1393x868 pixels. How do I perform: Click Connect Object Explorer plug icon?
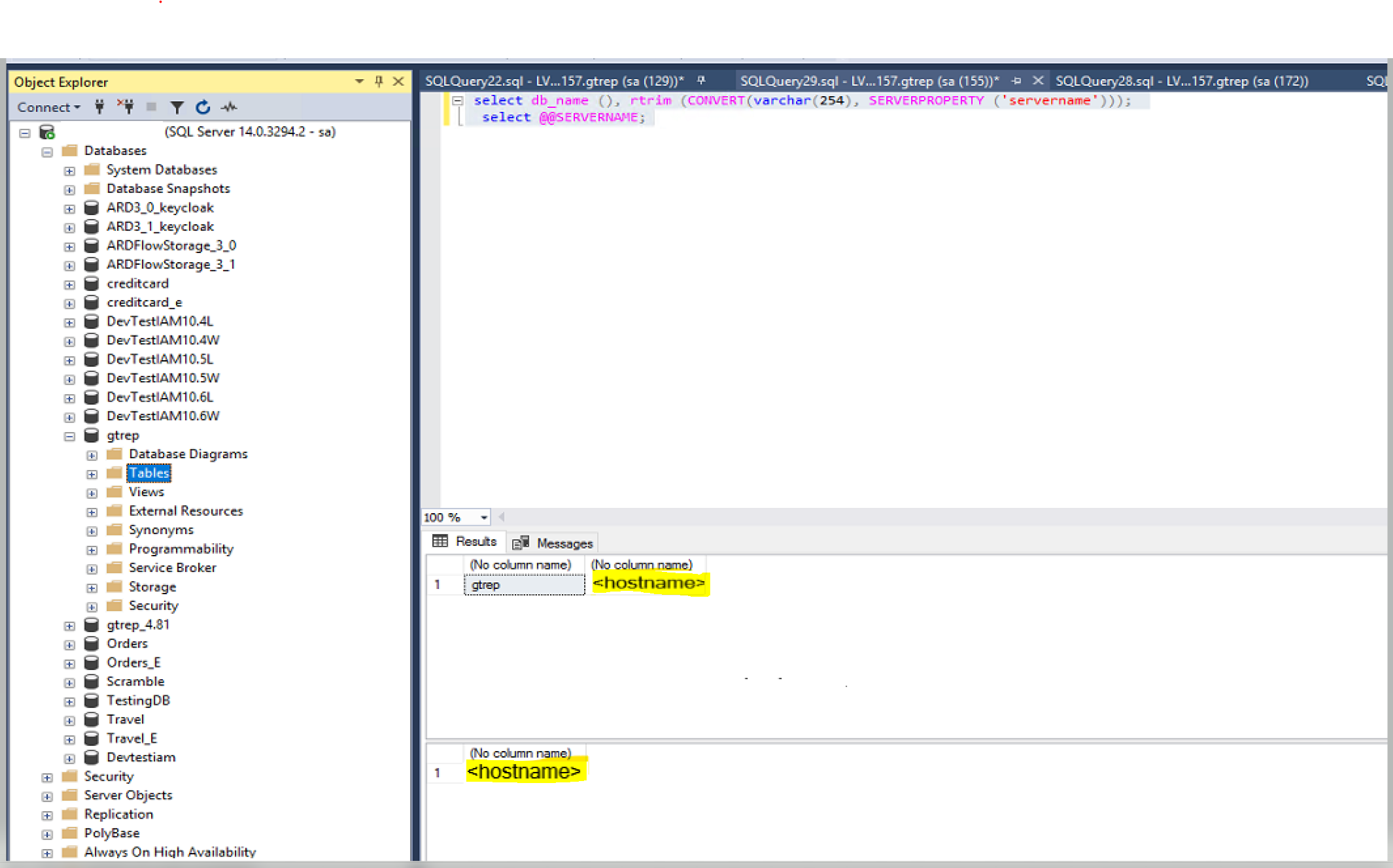[99, 107]
